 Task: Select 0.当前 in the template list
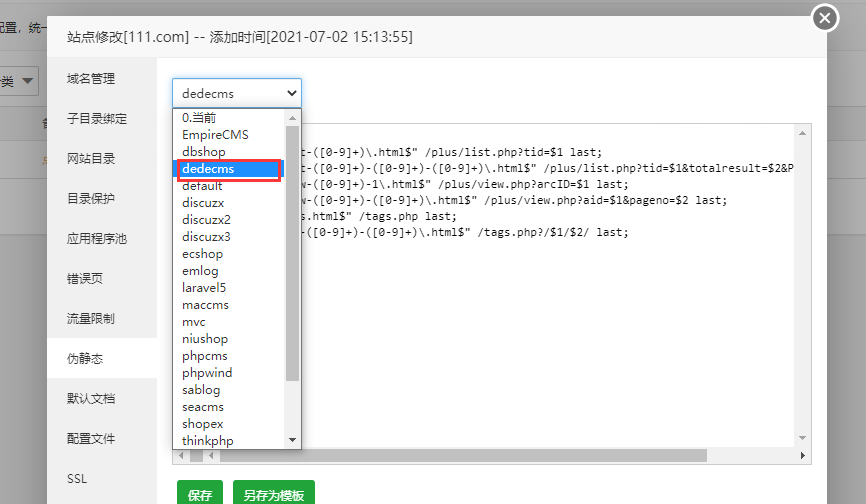point(229,118)
